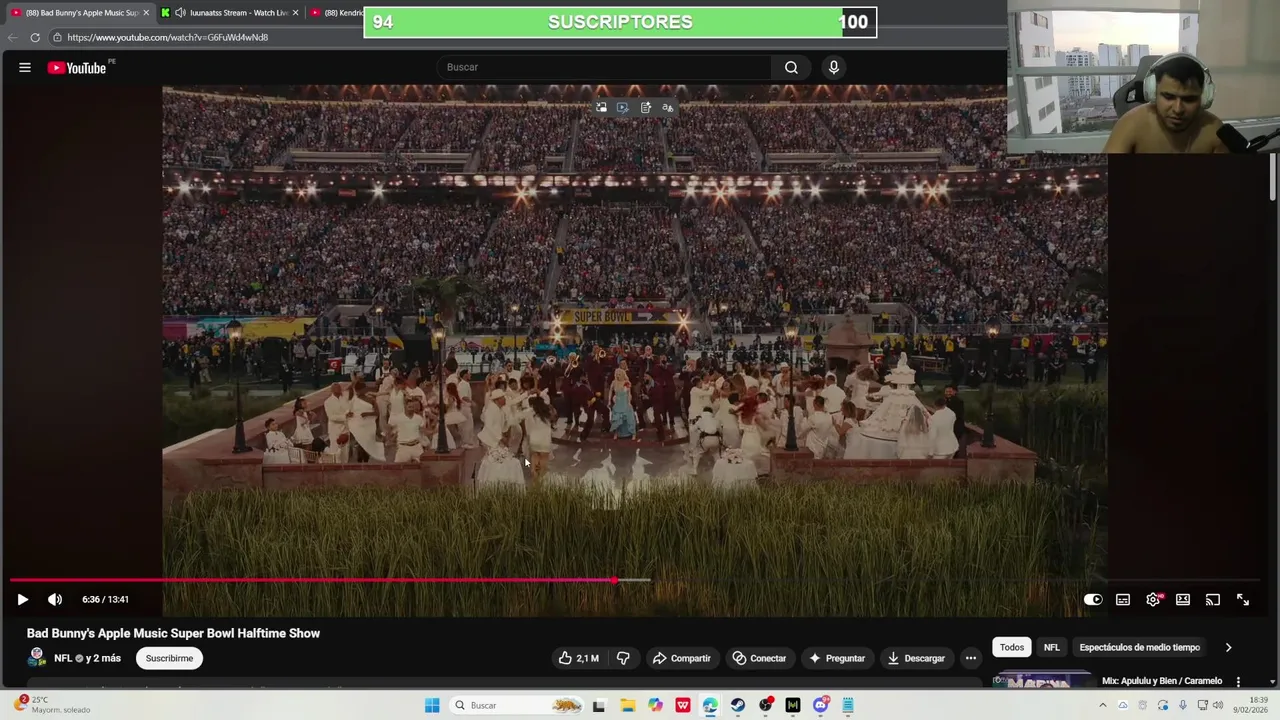
Task: Click the YouTube Buscar search field
Action: click(x=603, y=67)
